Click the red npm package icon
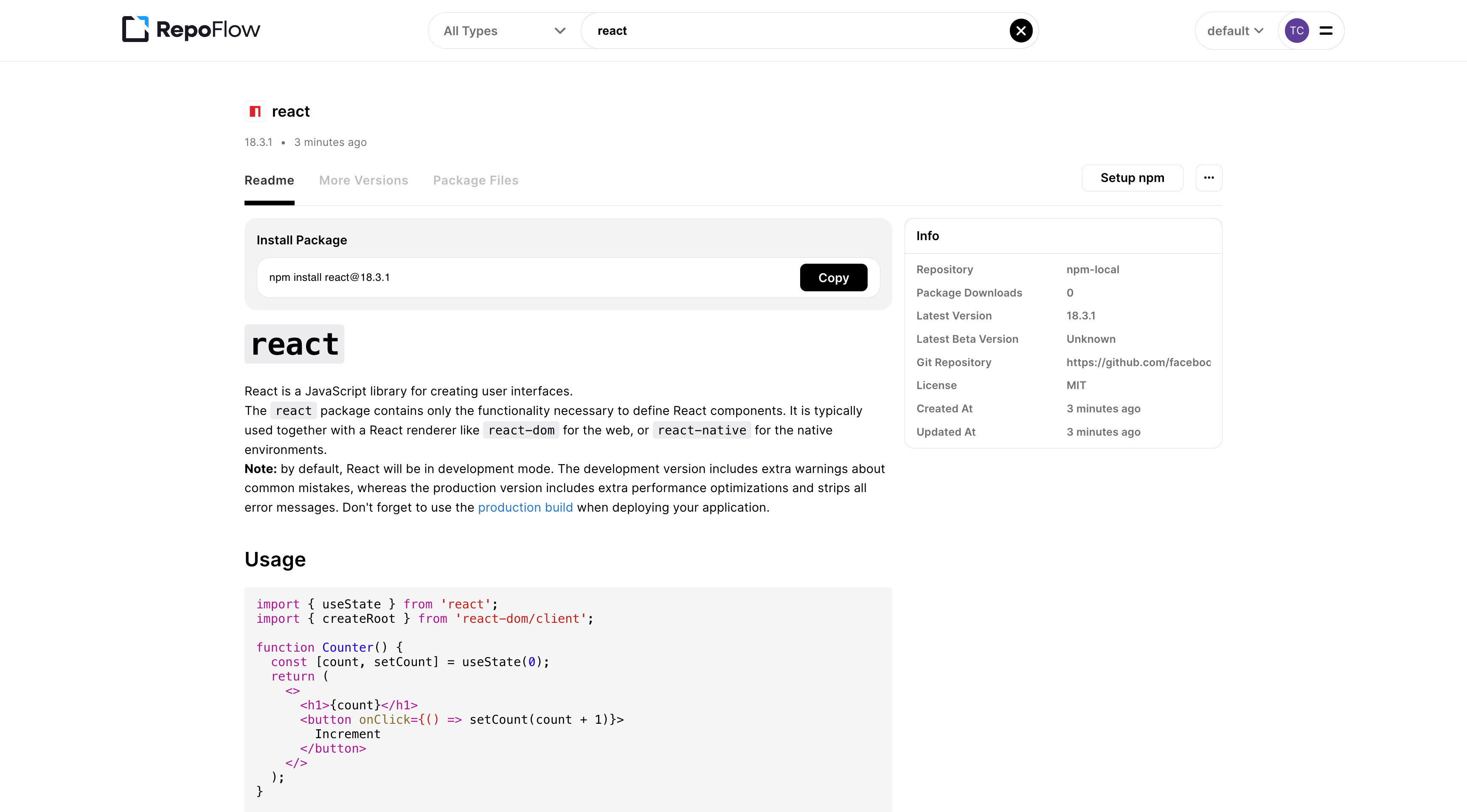 (x=255, y=112)
